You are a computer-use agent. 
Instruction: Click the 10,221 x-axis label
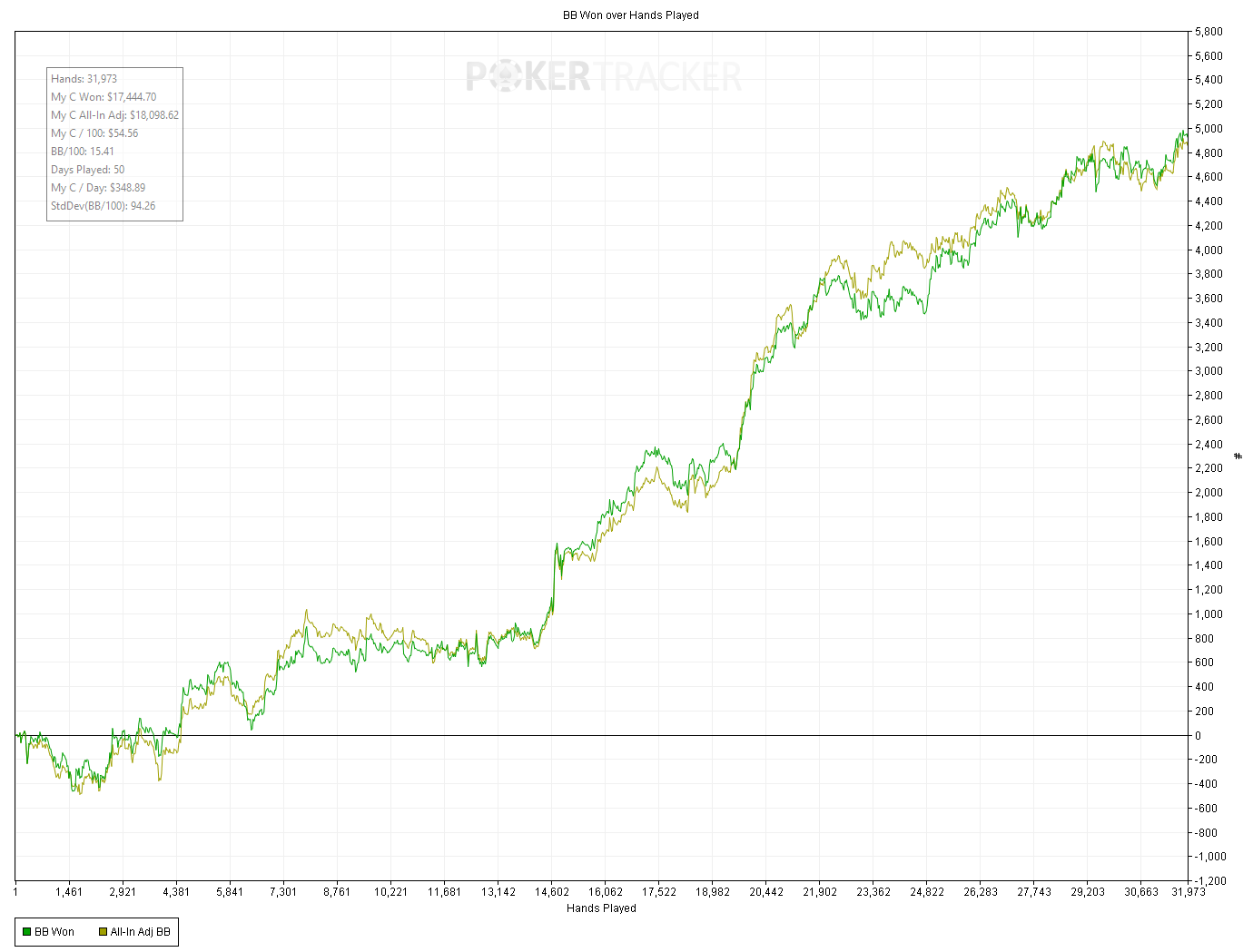click(x=390, y=892)
